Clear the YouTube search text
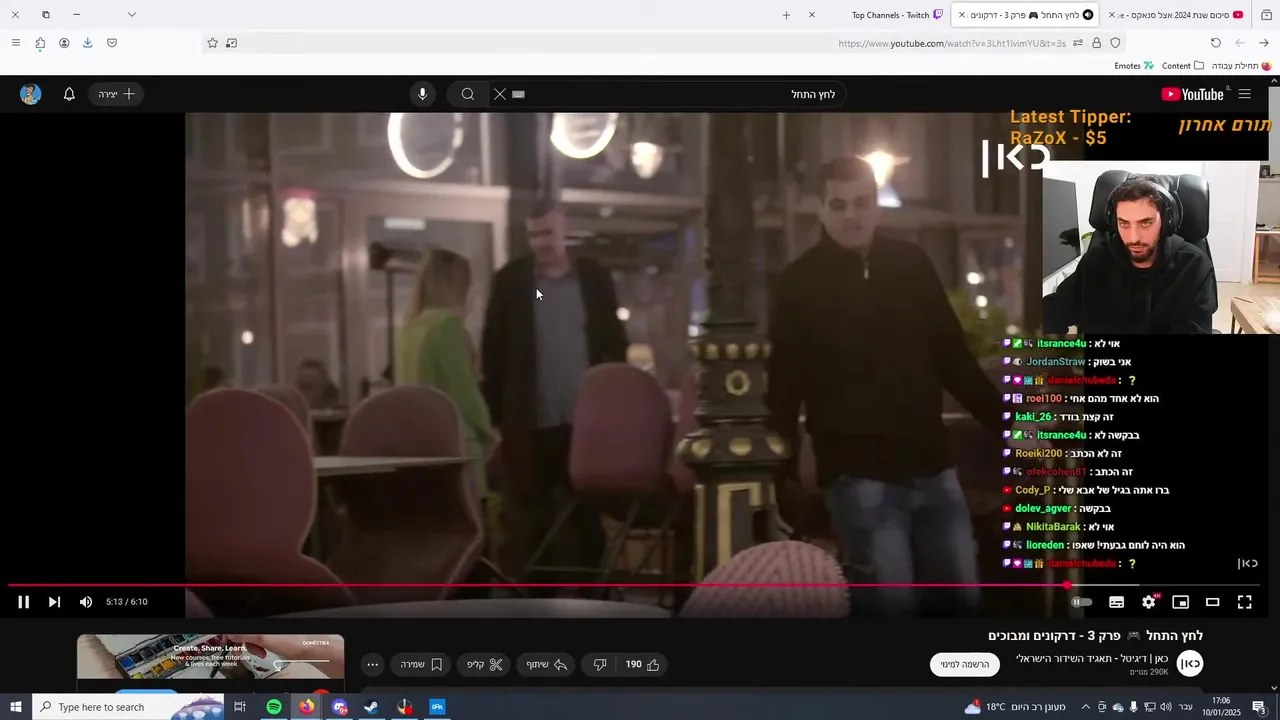The height and width of the screenshot is (720, 1280). 500,94
